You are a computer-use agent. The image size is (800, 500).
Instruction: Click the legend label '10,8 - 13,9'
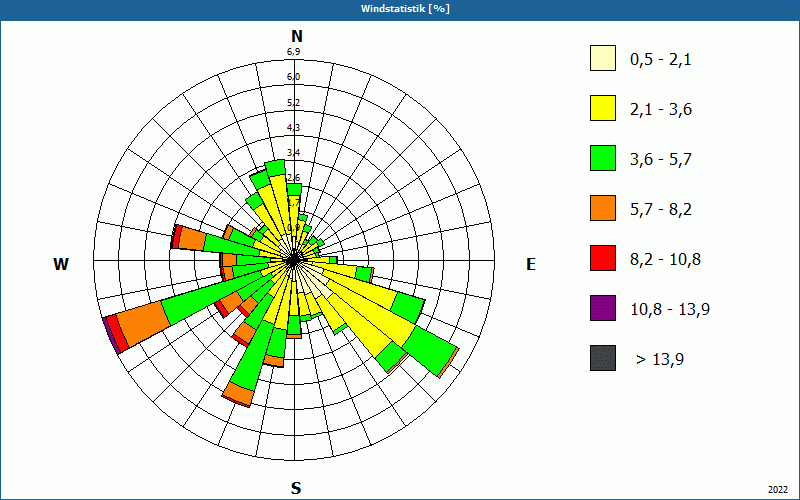(670, 310)
